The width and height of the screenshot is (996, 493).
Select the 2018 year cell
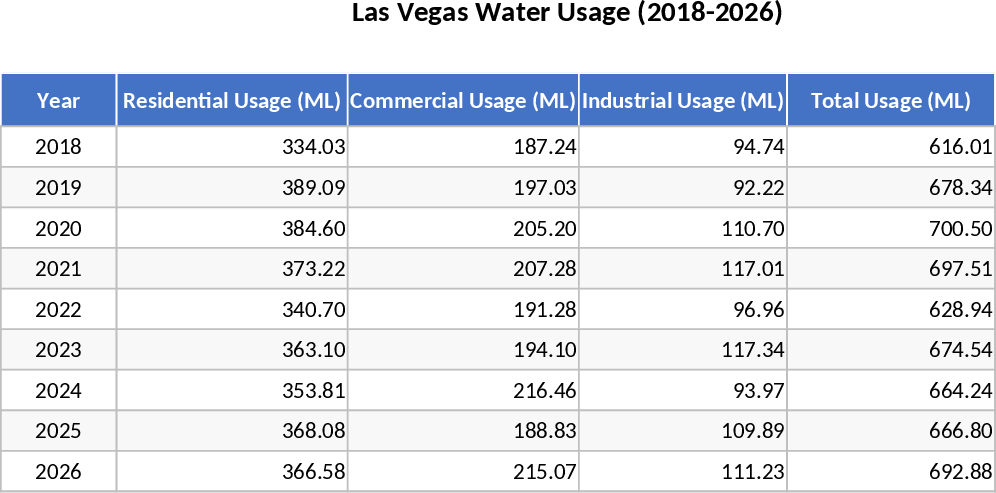[x=58, y=147]
